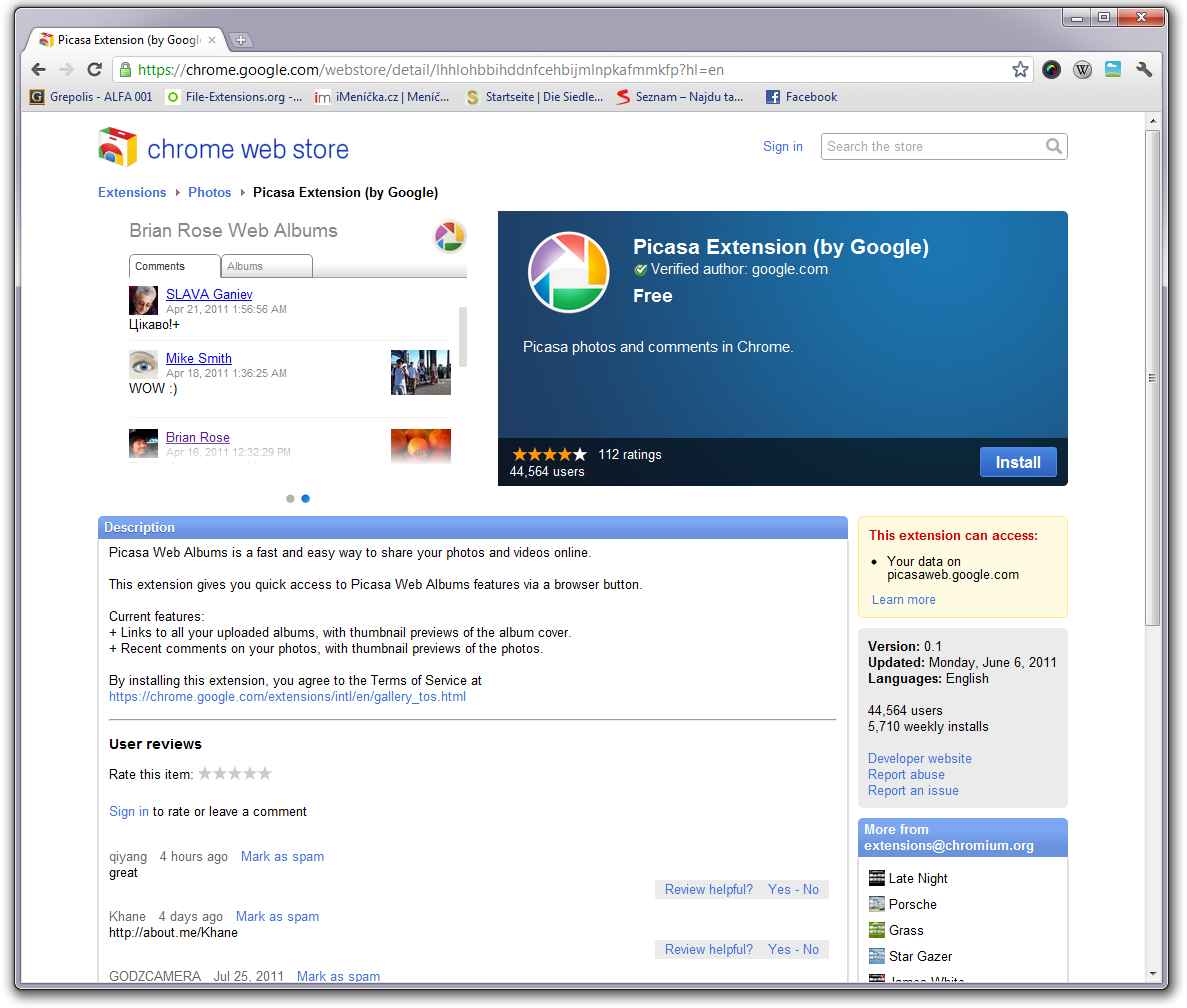Sign in to the Chrome Web Store

point(782,146)
